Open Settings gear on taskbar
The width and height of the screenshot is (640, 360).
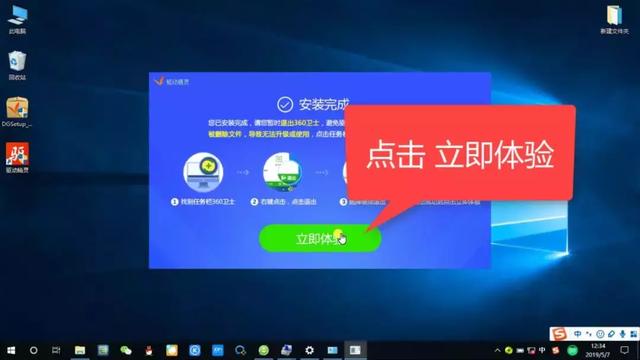pyautogui.click(x=309, y=350)
